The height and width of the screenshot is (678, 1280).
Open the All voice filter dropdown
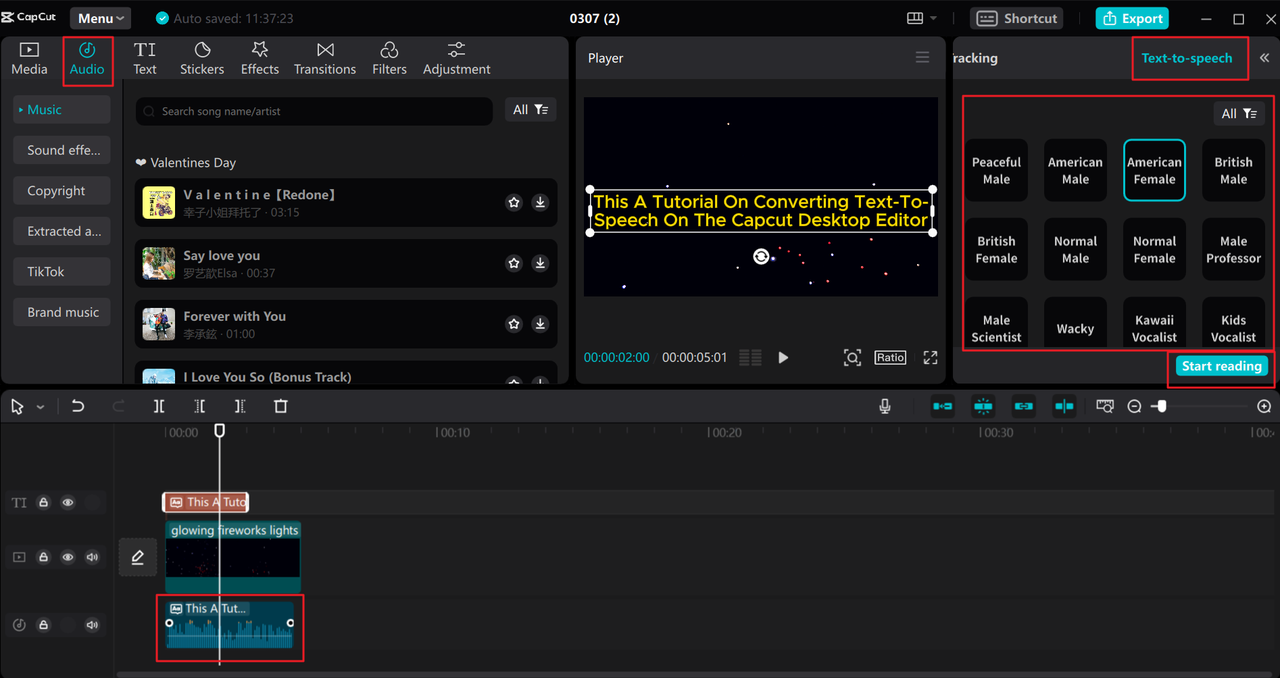(x=1239, y=114)
